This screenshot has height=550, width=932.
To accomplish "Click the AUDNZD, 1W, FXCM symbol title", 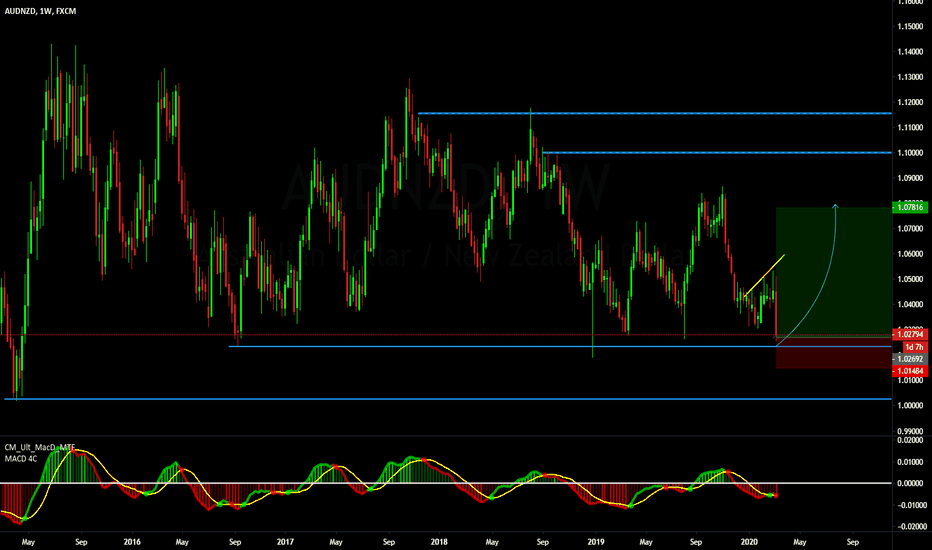I will point(40,11).
